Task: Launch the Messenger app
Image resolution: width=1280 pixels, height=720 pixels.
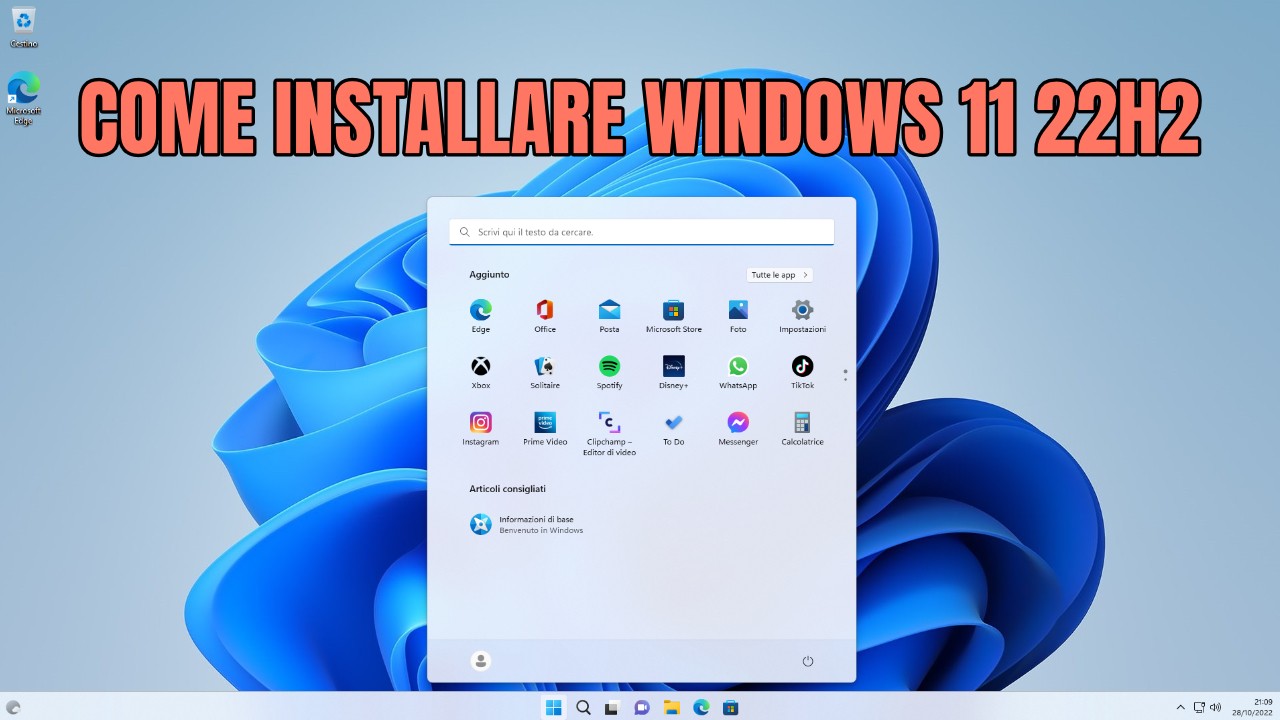Action: [738, 428]
